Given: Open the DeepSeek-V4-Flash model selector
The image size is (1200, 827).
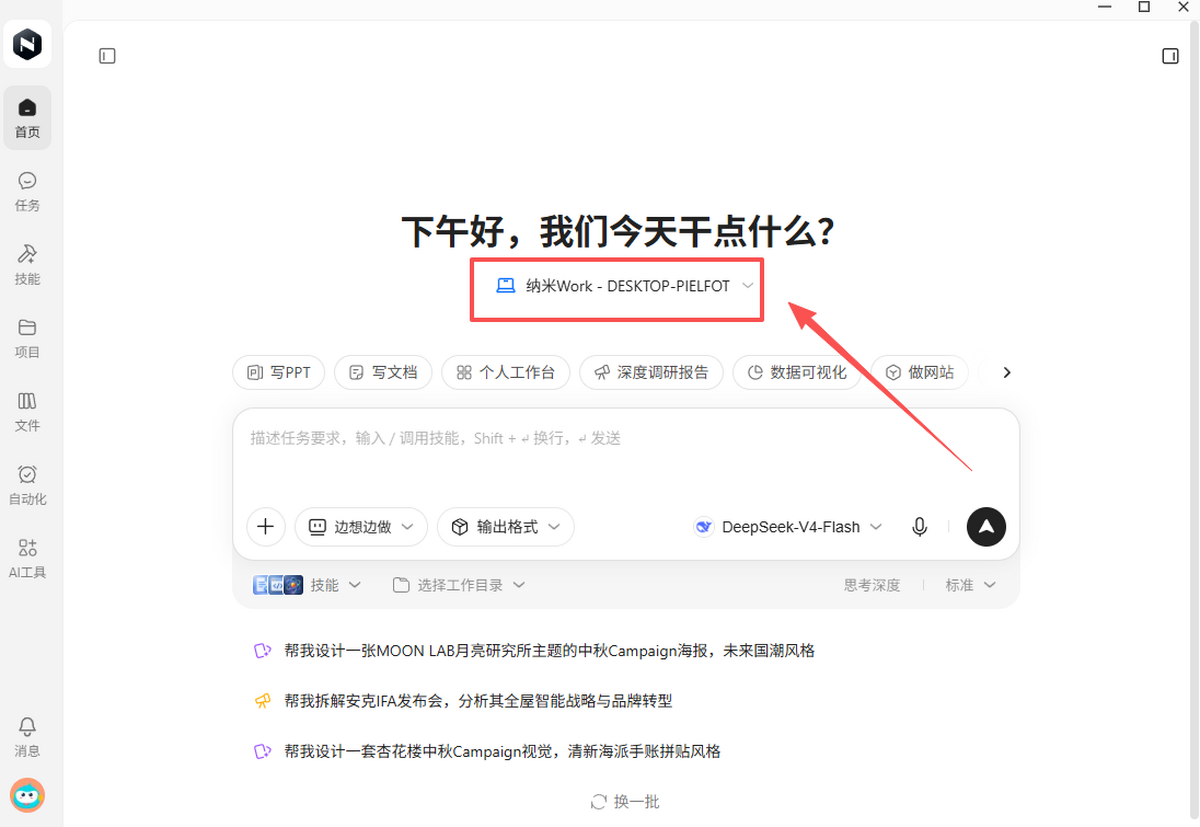Looking at the screenshot, I should [x=789, y=527].
